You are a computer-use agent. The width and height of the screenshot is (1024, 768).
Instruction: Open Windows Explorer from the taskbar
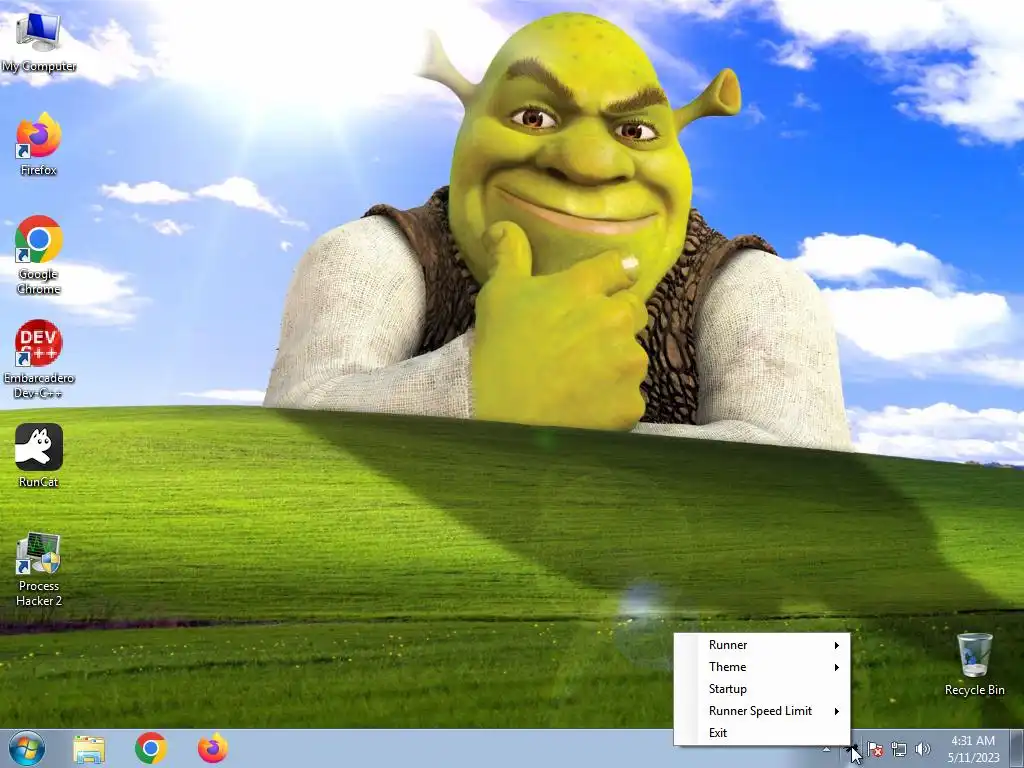(89, 749)
